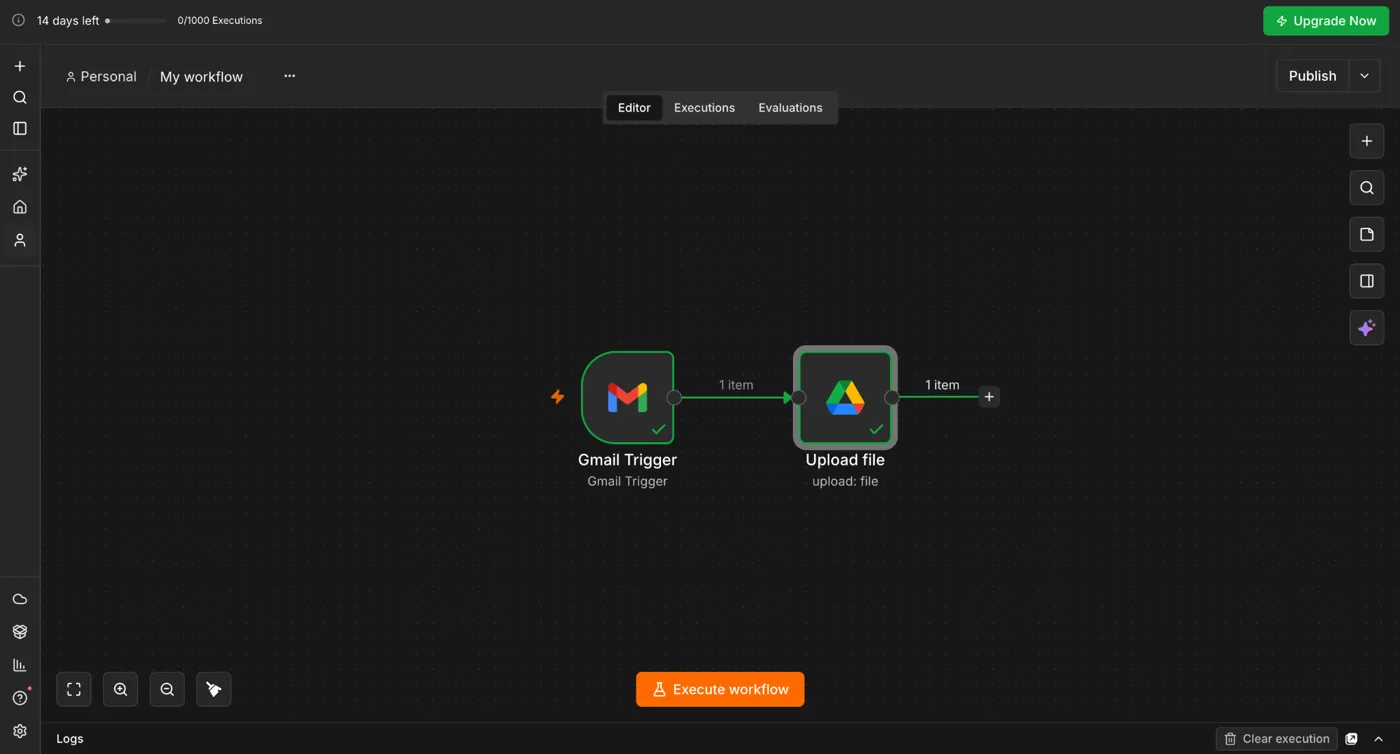
Task: Click "1 item" label between the nodes
Action: (736, 385)
